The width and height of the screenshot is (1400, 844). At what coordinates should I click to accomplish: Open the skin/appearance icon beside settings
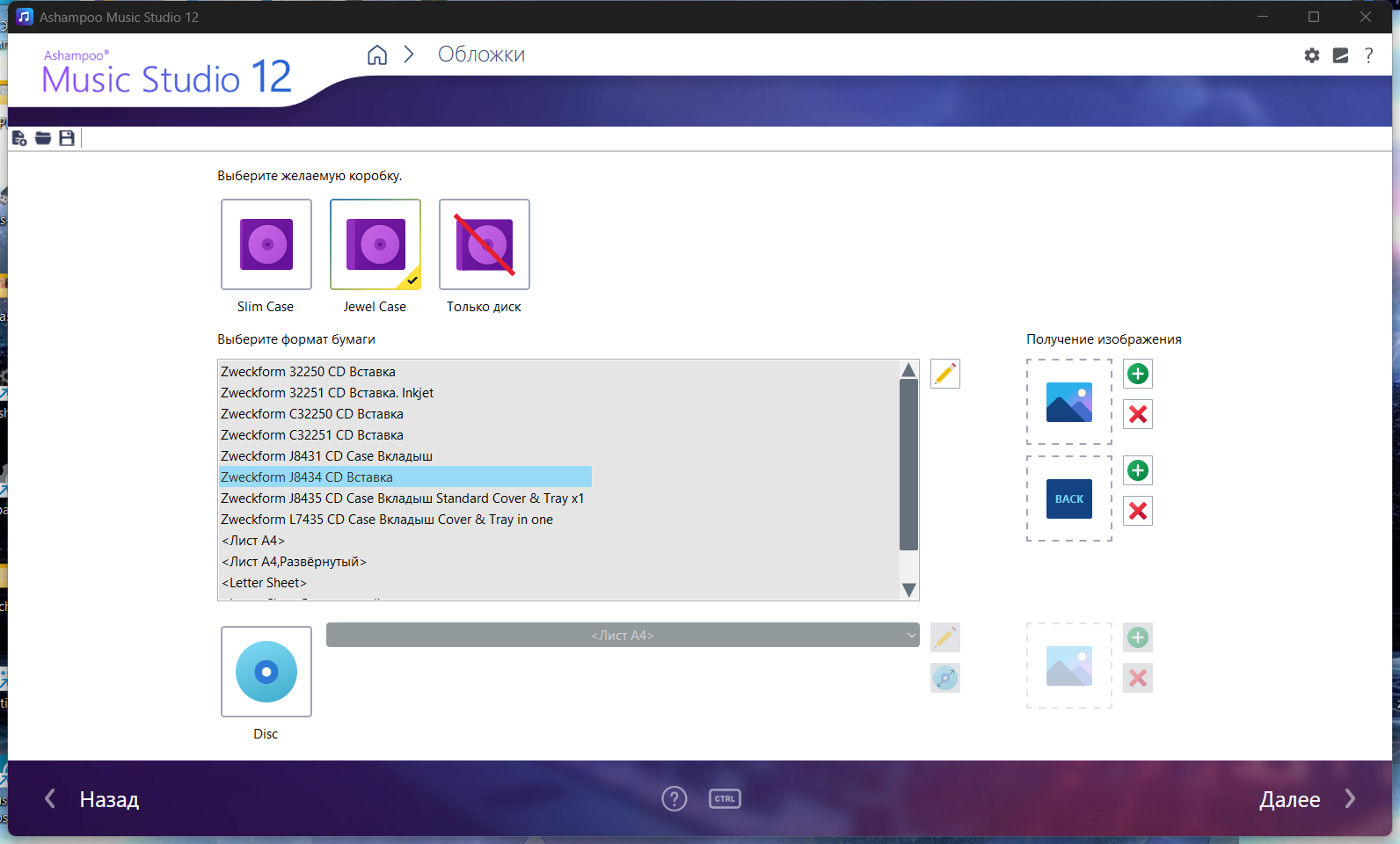pos(1340,55)
